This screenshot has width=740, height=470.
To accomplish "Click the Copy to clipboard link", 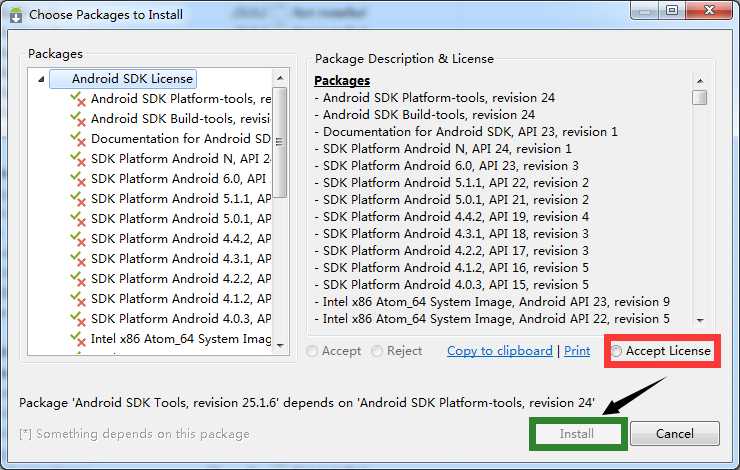I will (x=499, y=351).
